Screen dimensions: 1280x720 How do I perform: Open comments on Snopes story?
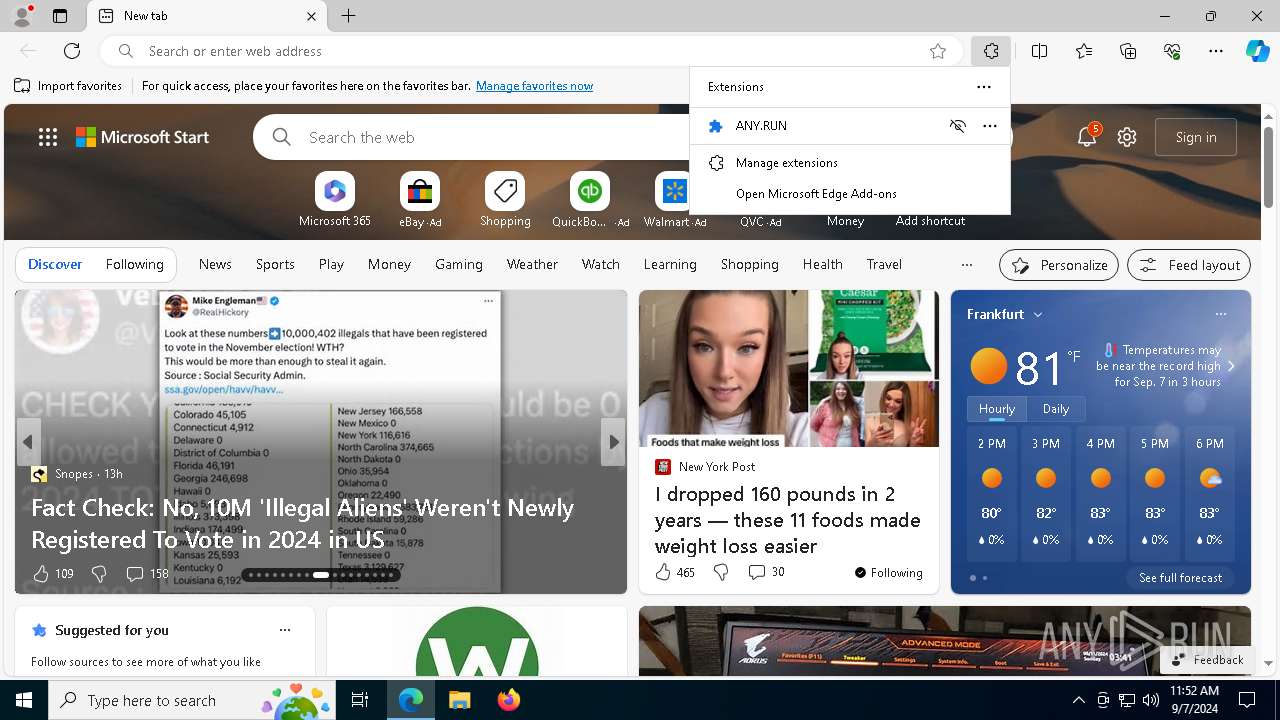(147, 574)
